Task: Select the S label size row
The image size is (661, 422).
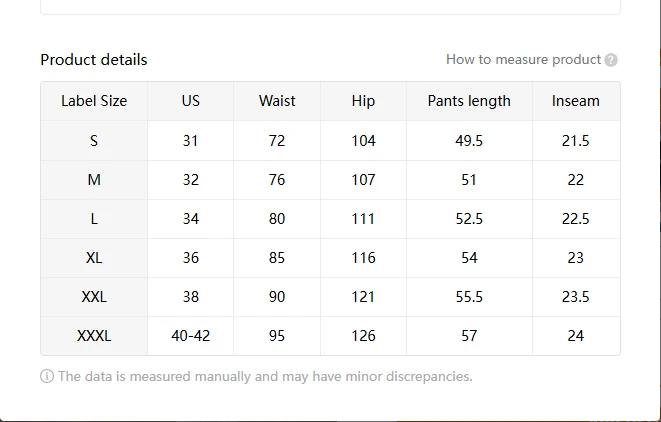Action: point(330,140)
